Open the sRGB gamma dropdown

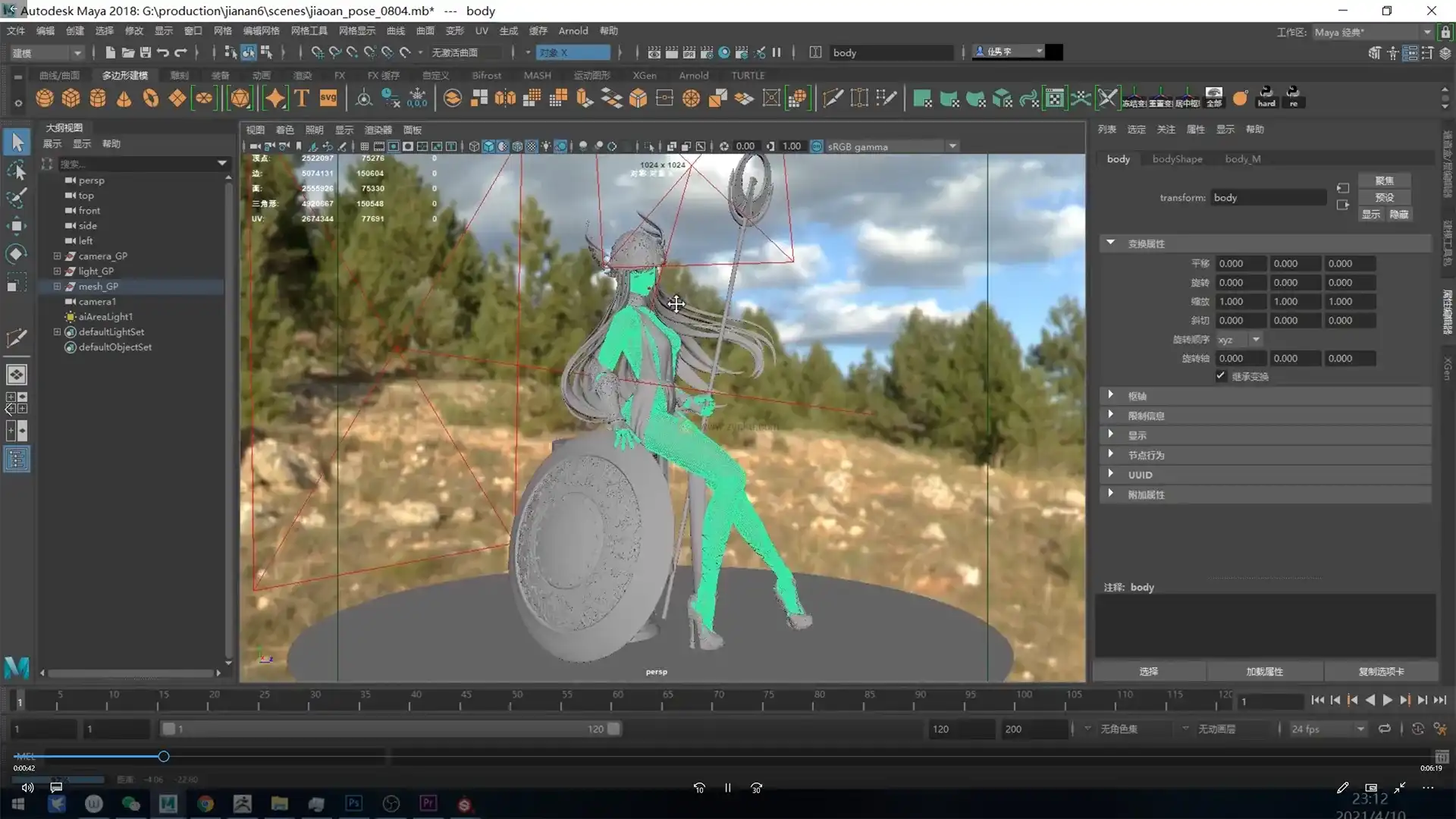(x=952, y=146)
